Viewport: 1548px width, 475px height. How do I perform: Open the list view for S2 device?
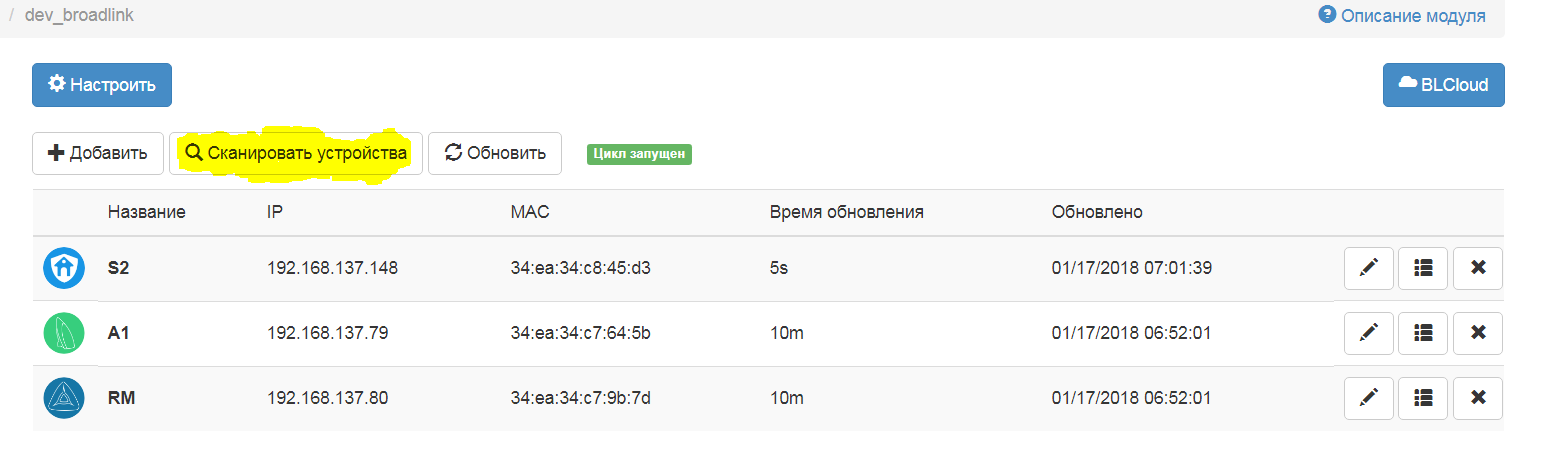point(1423,268)
